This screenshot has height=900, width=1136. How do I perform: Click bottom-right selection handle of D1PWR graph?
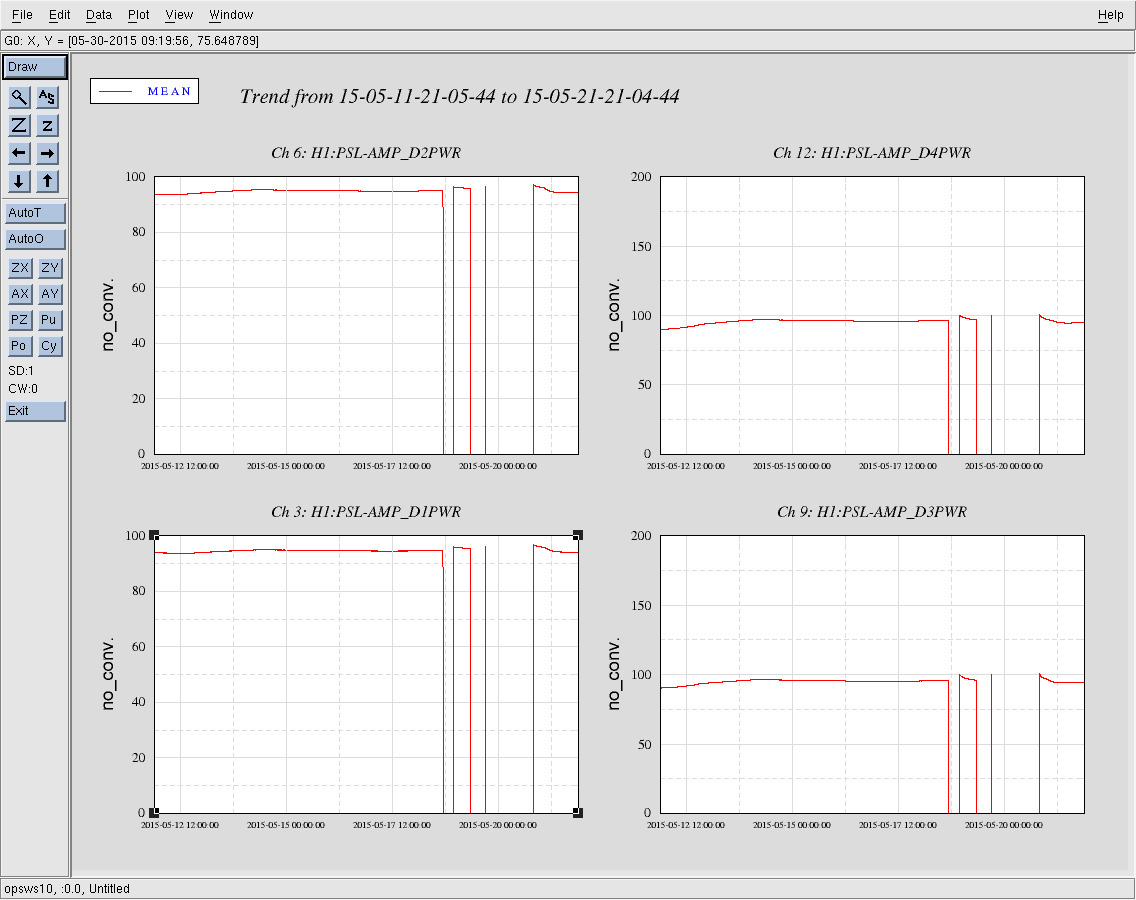tap(578, 813)
